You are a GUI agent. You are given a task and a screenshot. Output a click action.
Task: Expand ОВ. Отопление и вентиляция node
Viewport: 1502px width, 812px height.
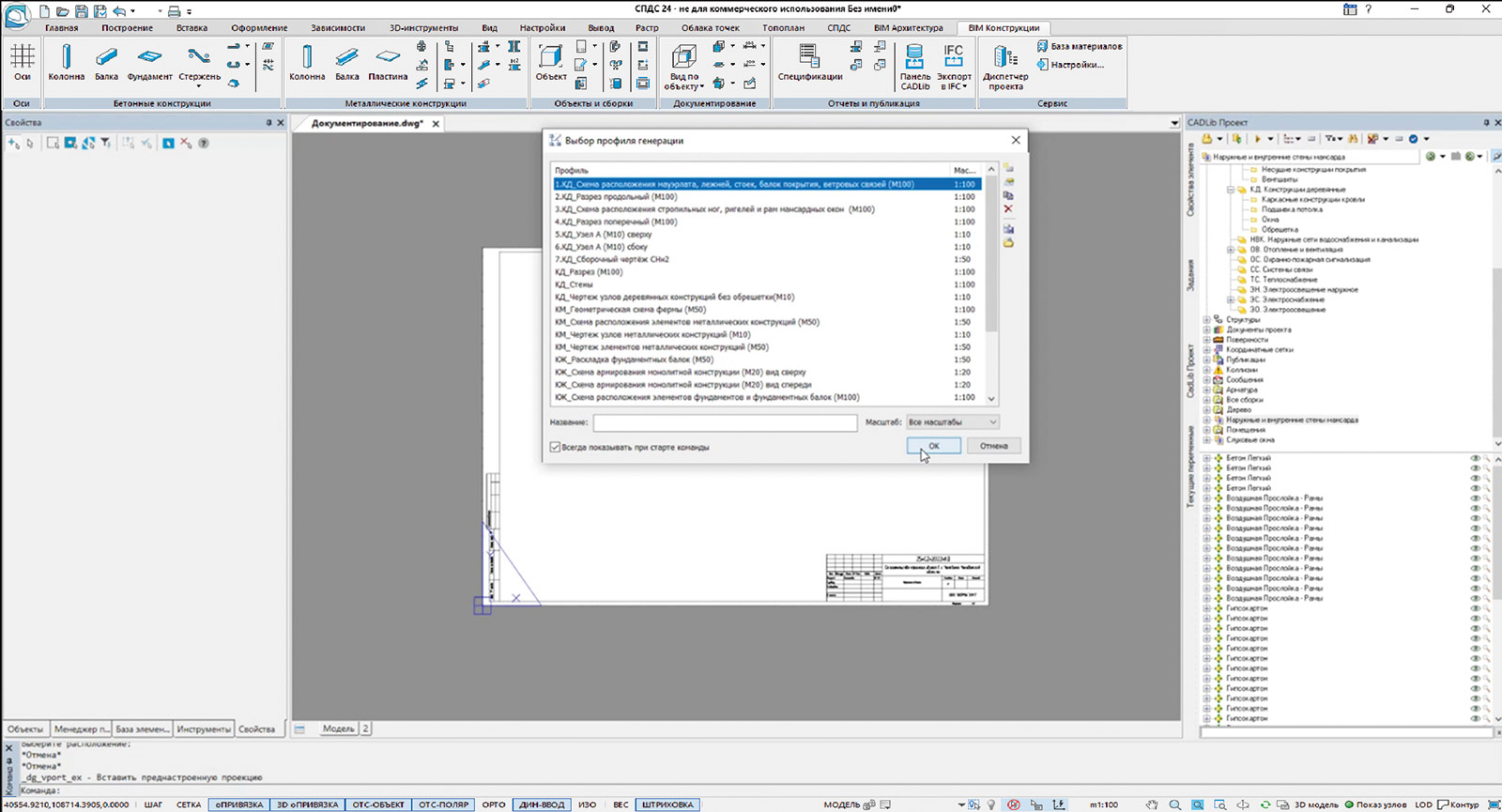(x=1231, y=250)
